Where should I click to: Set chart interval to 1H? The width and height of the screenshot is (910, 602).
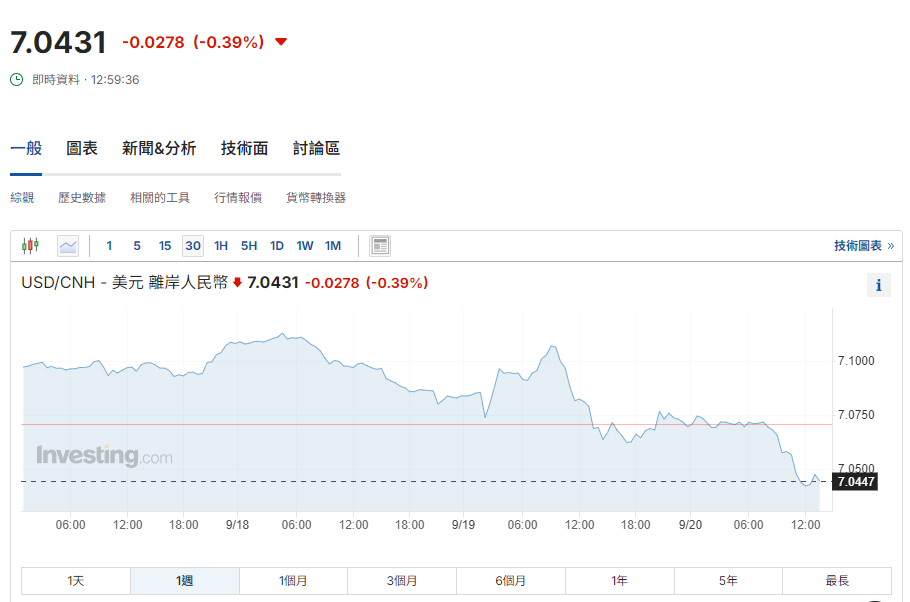point(221,246)
